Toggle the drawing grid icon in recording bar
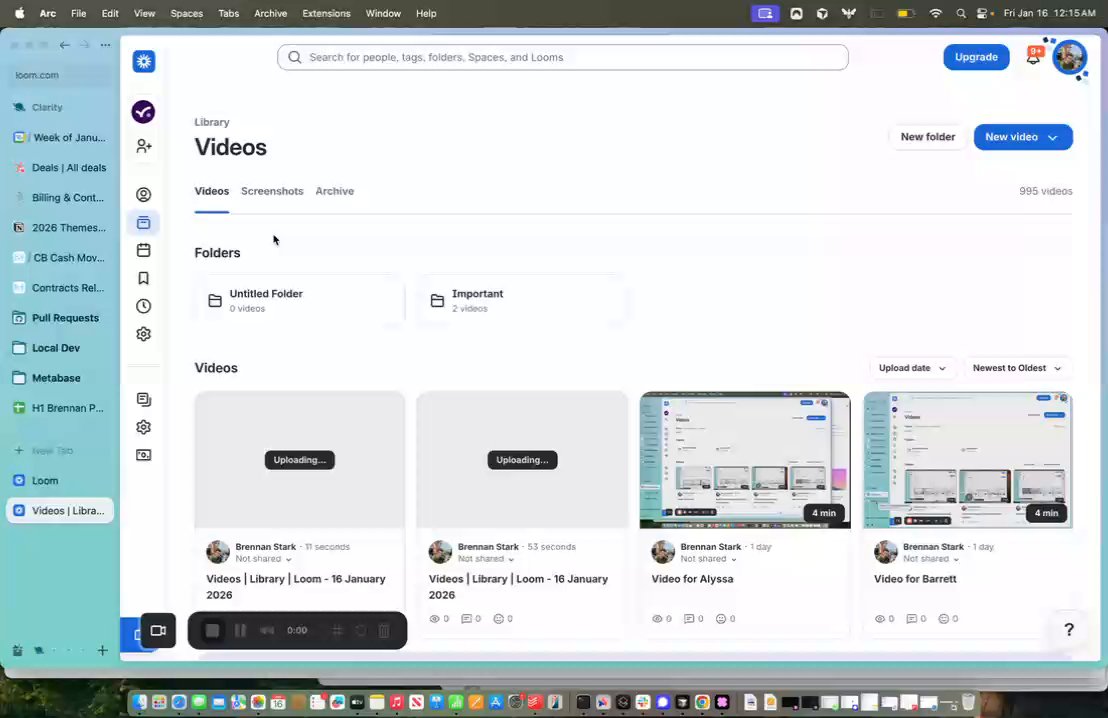 tap(337, 630)
